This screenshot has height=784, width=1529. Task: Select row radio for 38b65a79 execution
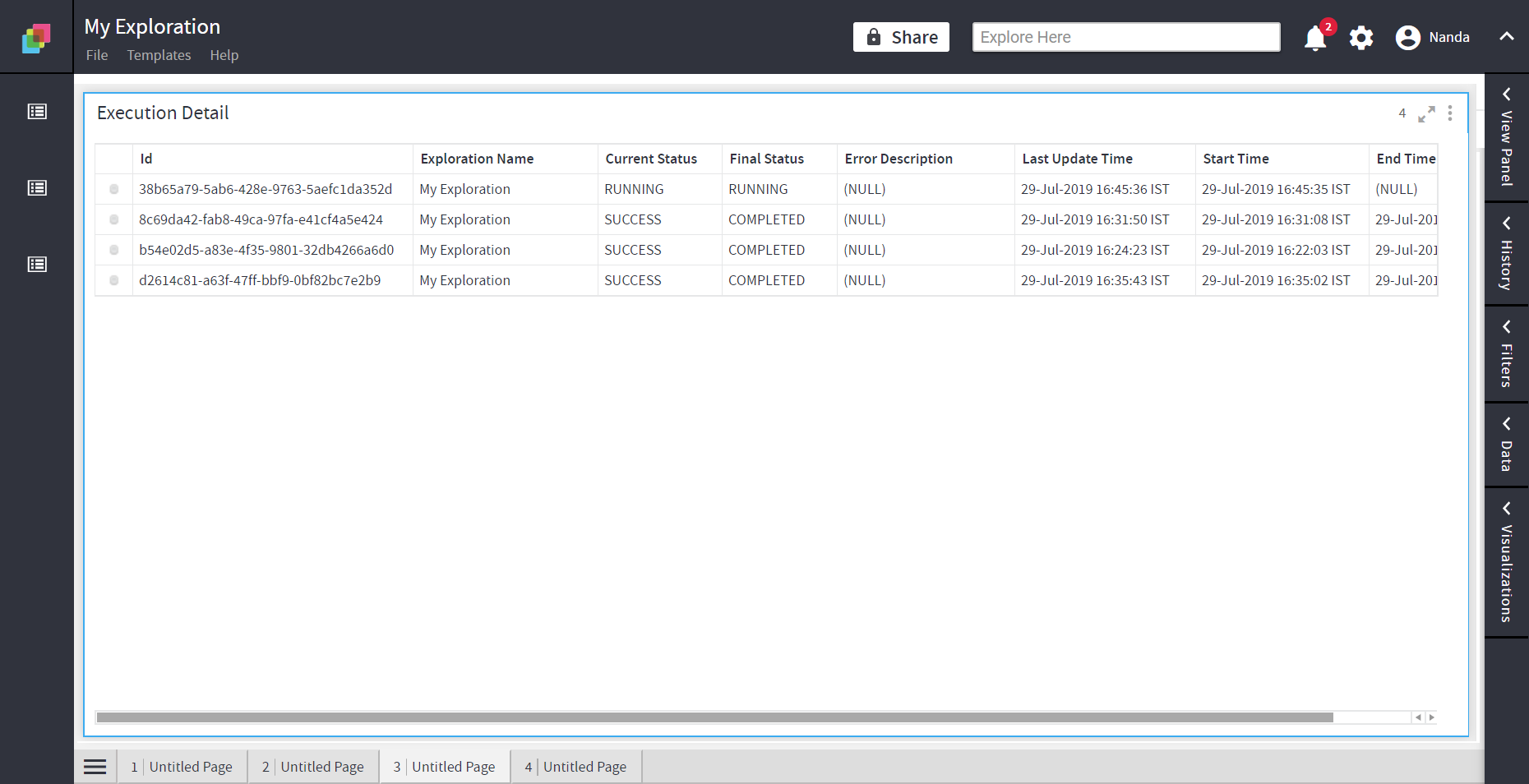click(114, 189)
